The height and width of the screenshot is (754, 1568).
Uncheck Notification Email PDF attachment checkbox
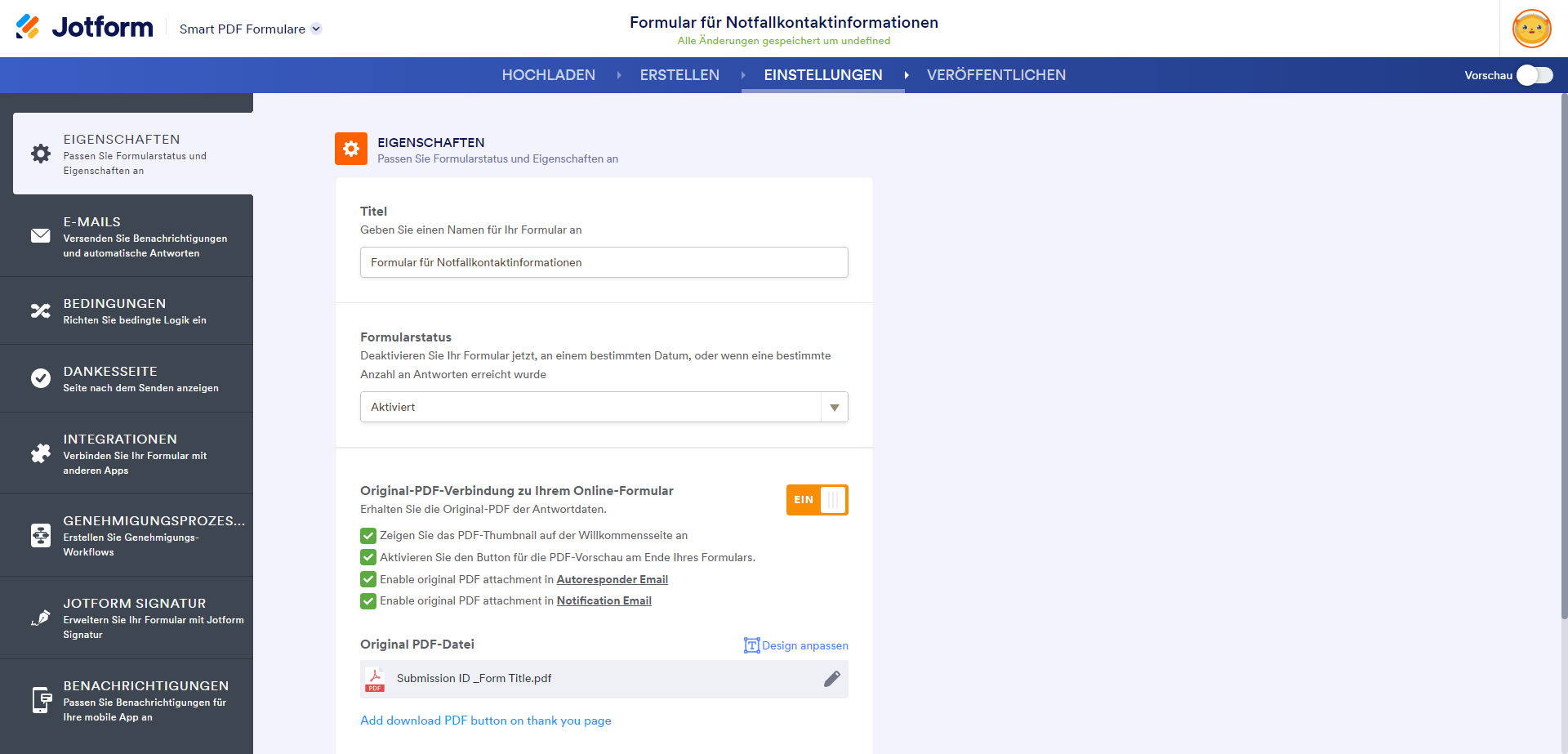(x=368, y=601)
